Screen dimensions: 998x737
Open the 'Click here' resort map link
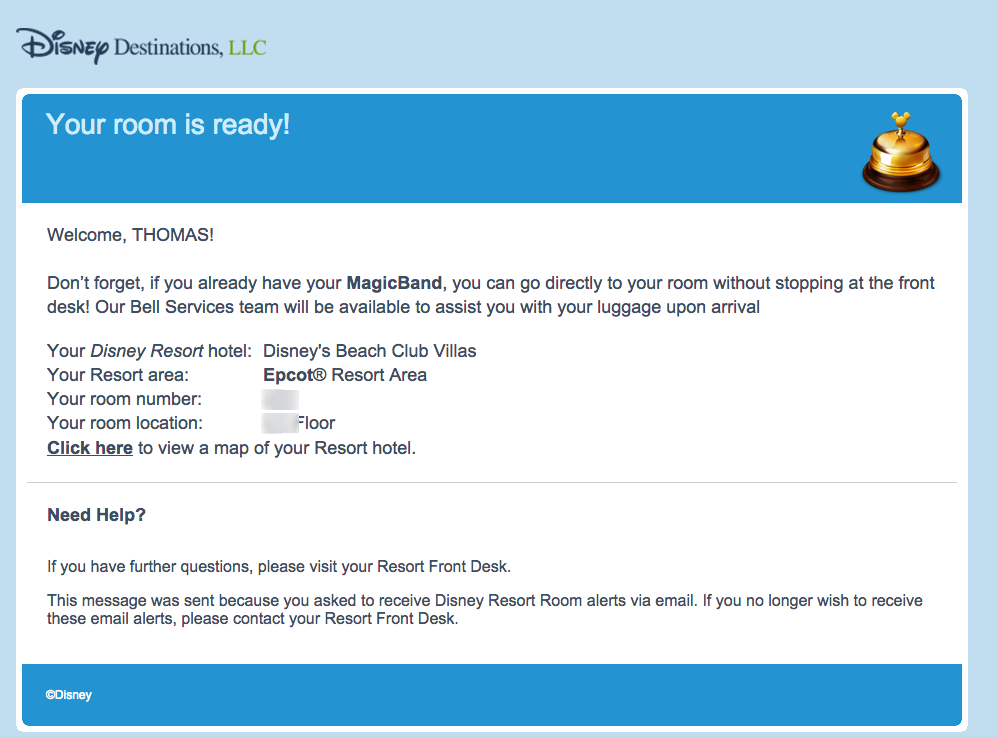90,448
